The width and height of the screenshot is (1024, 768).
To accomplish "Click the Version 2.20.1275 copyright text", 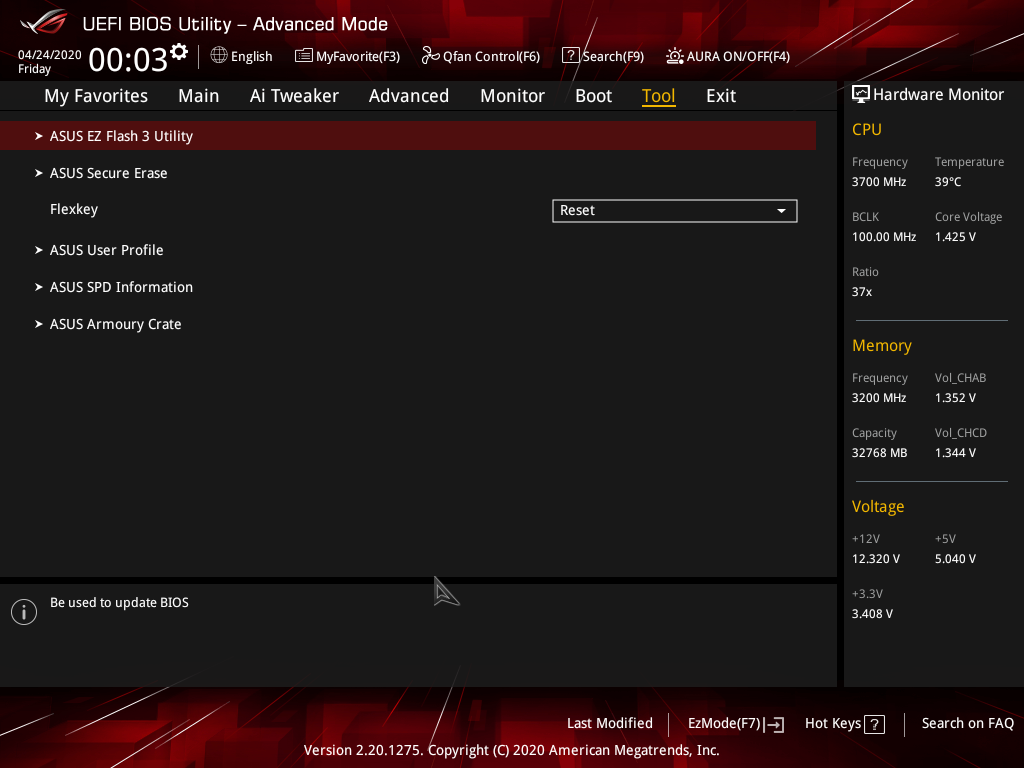I will pos(511,750).
